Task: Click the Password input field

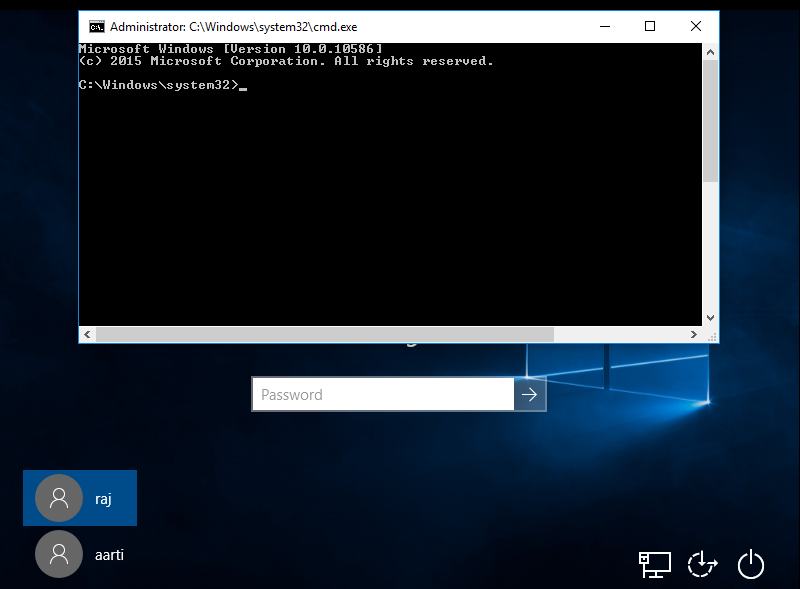Action: 383,394
